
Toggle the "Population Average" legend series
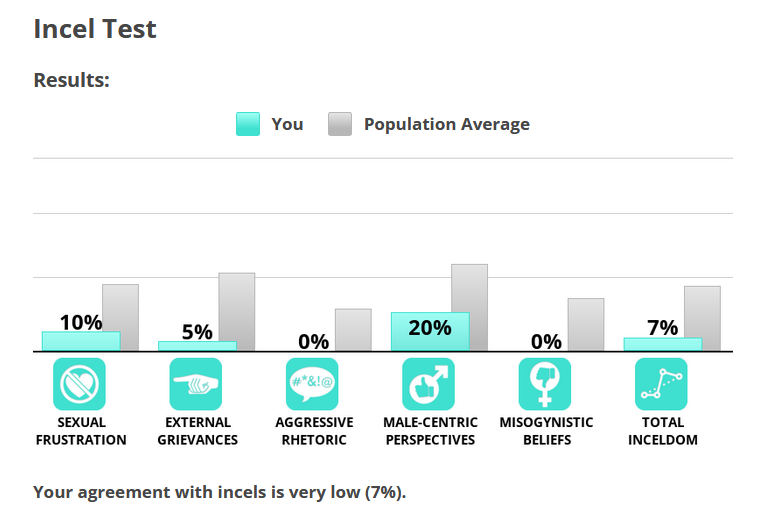[x=446, y=124]
